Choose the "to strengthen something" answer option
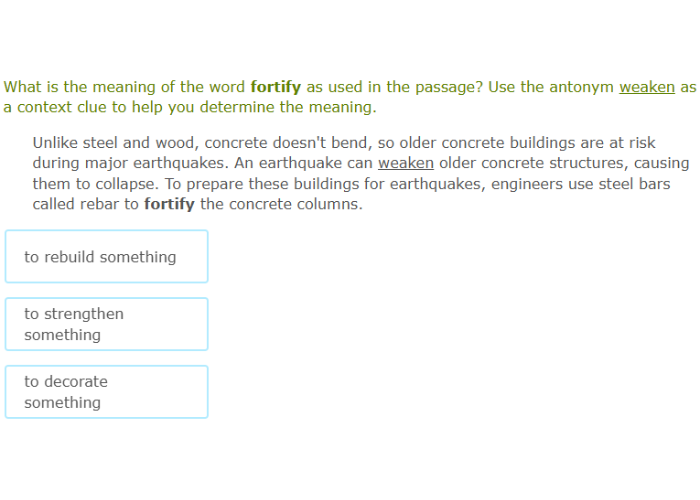This screenshot has height=500, width=700. pos(106,324)
